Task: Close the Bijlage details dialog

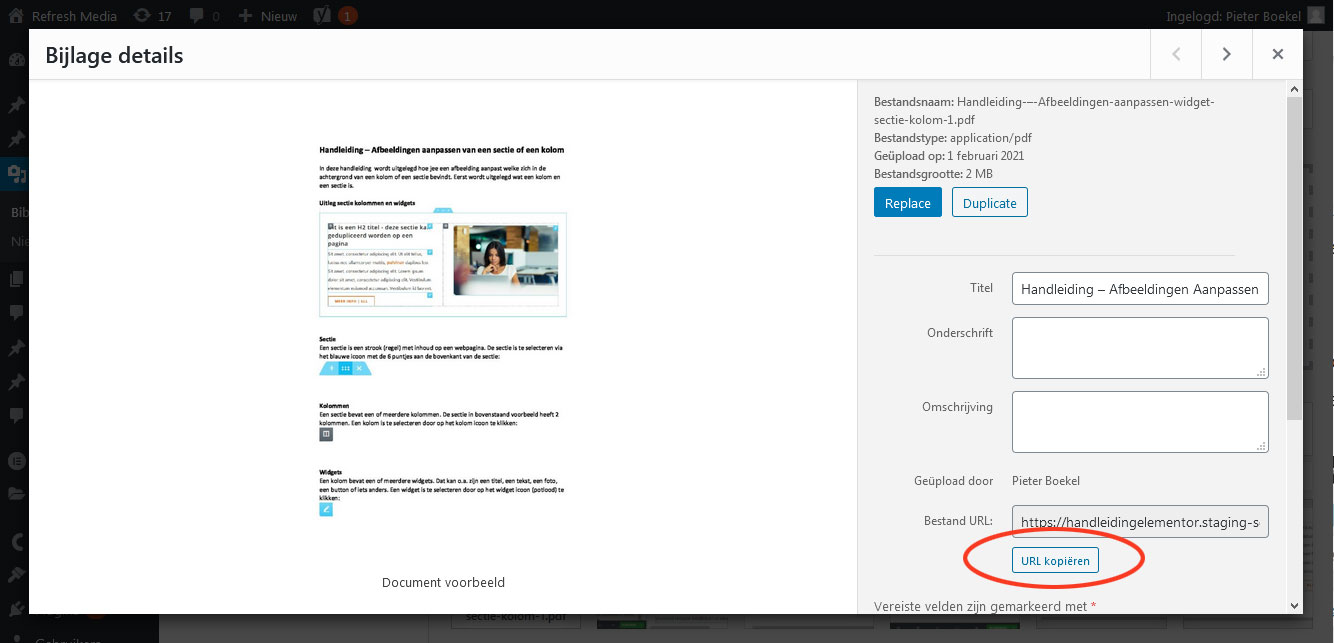Action: [1277, 55]
